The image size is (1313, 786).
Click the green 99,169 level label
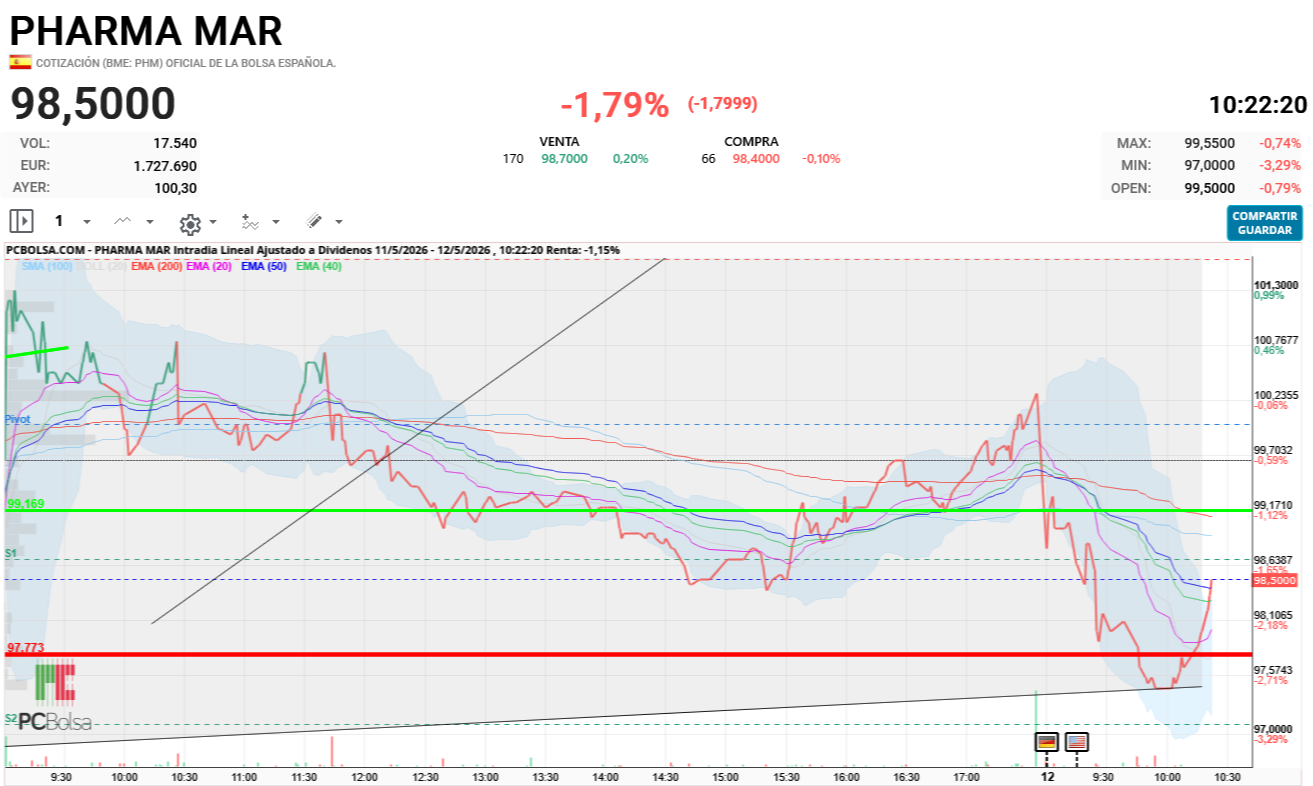pyautogui.click(x=25, y=504)
